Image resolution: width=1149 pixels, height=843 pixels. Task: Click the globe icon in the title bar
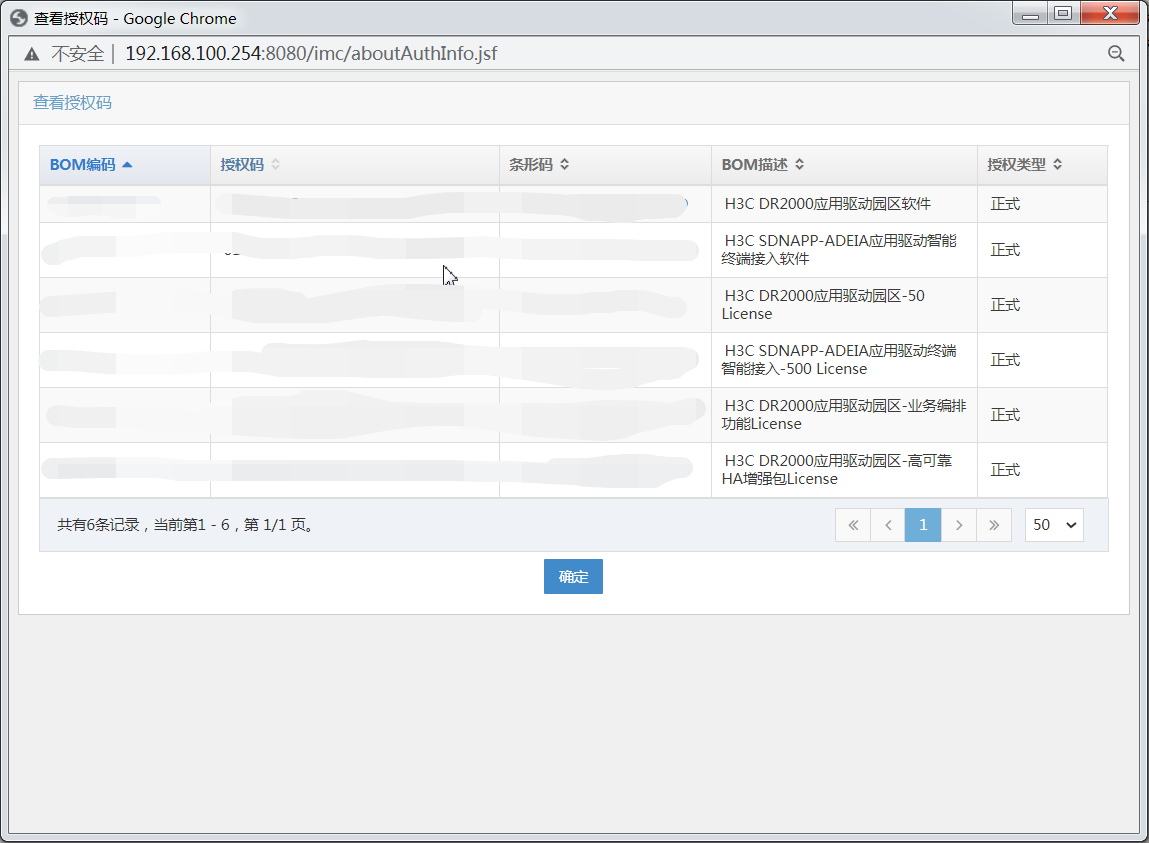[19, 18]
